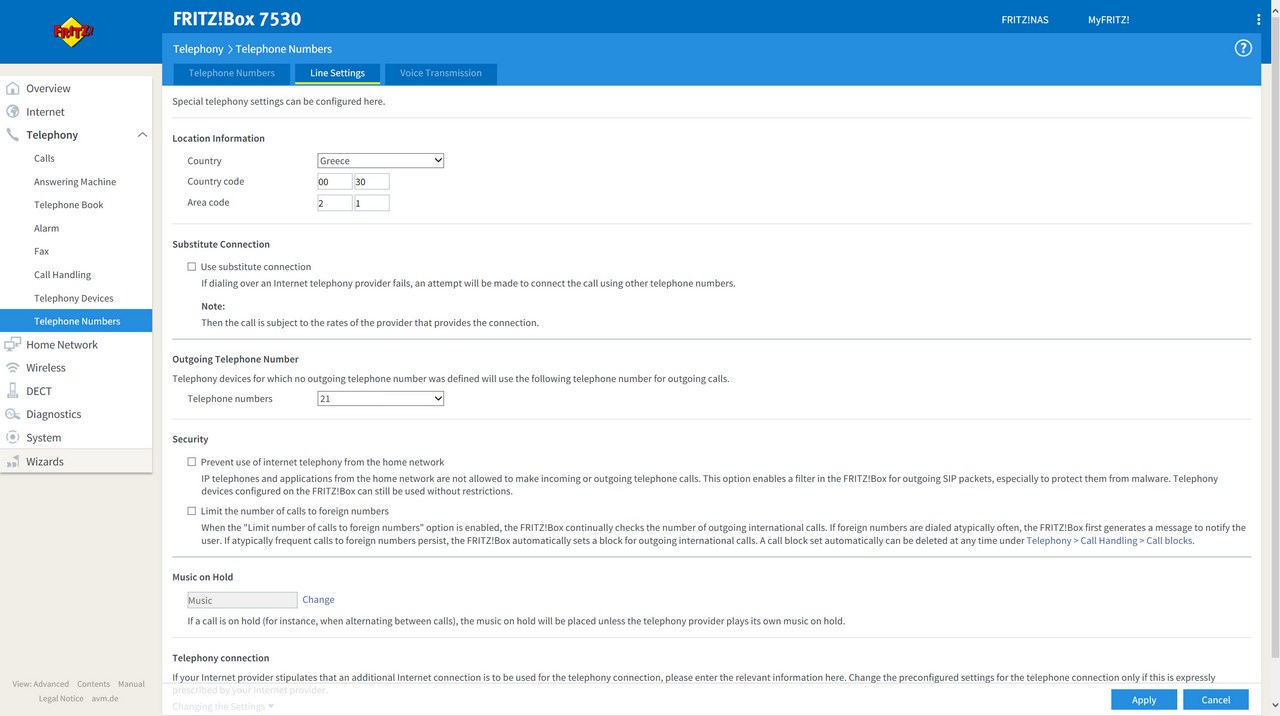Collapse the Telephony menu chevron

[142, 135]
